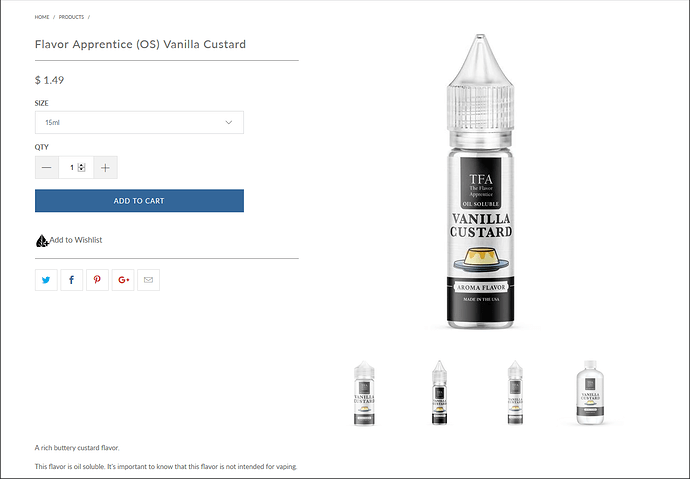Email this product via envelope icon

tap(148, 280)
